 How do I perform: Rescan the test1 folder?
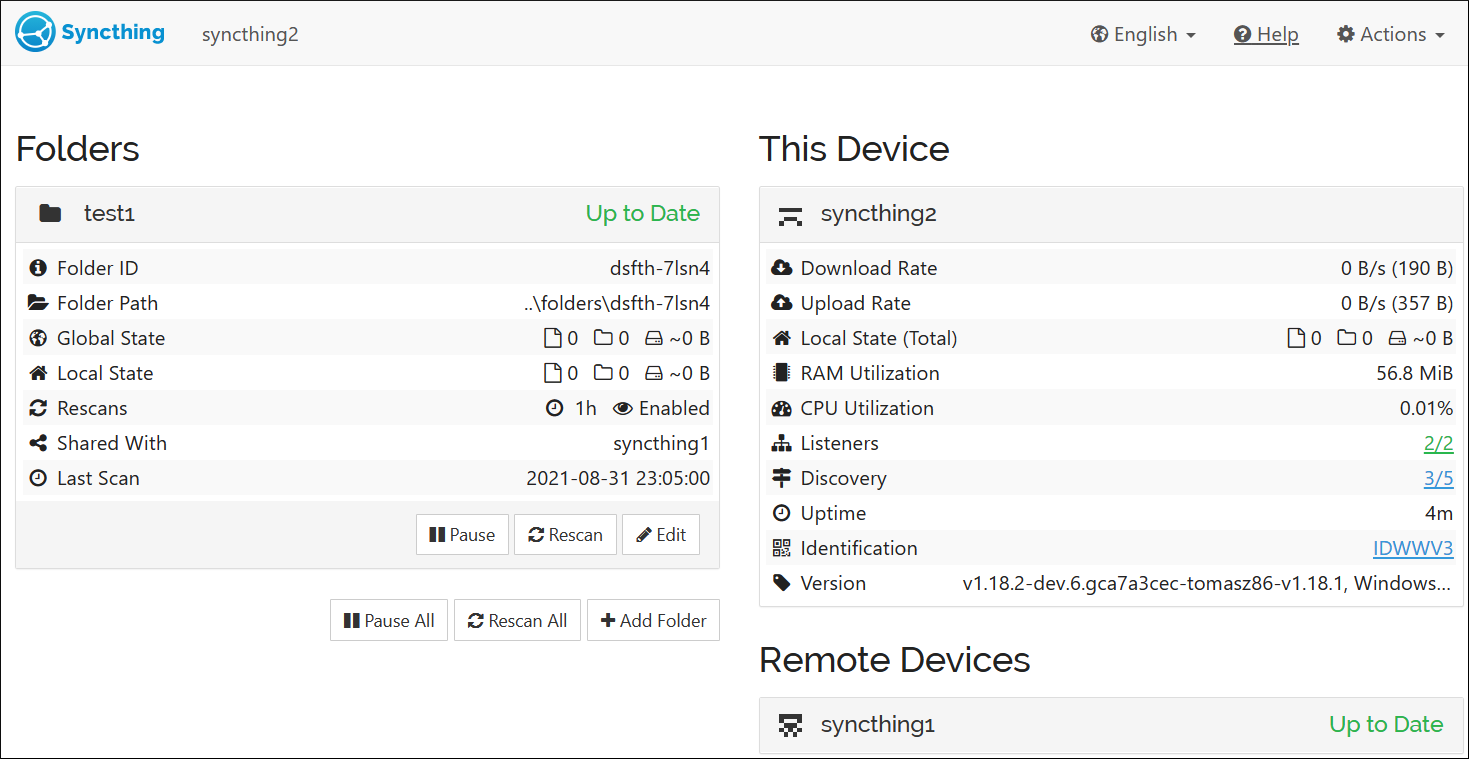tap(565, 534)
